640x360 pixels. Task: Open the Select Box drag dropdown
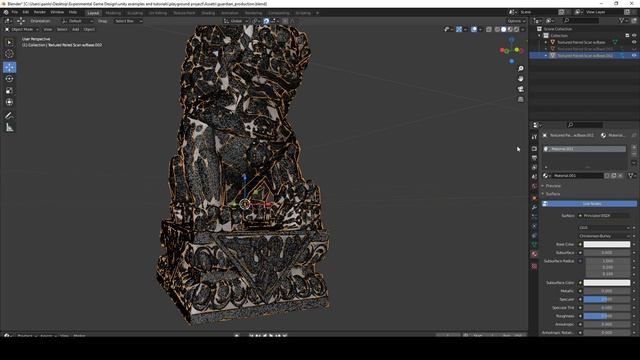click(x=128, y=21)
